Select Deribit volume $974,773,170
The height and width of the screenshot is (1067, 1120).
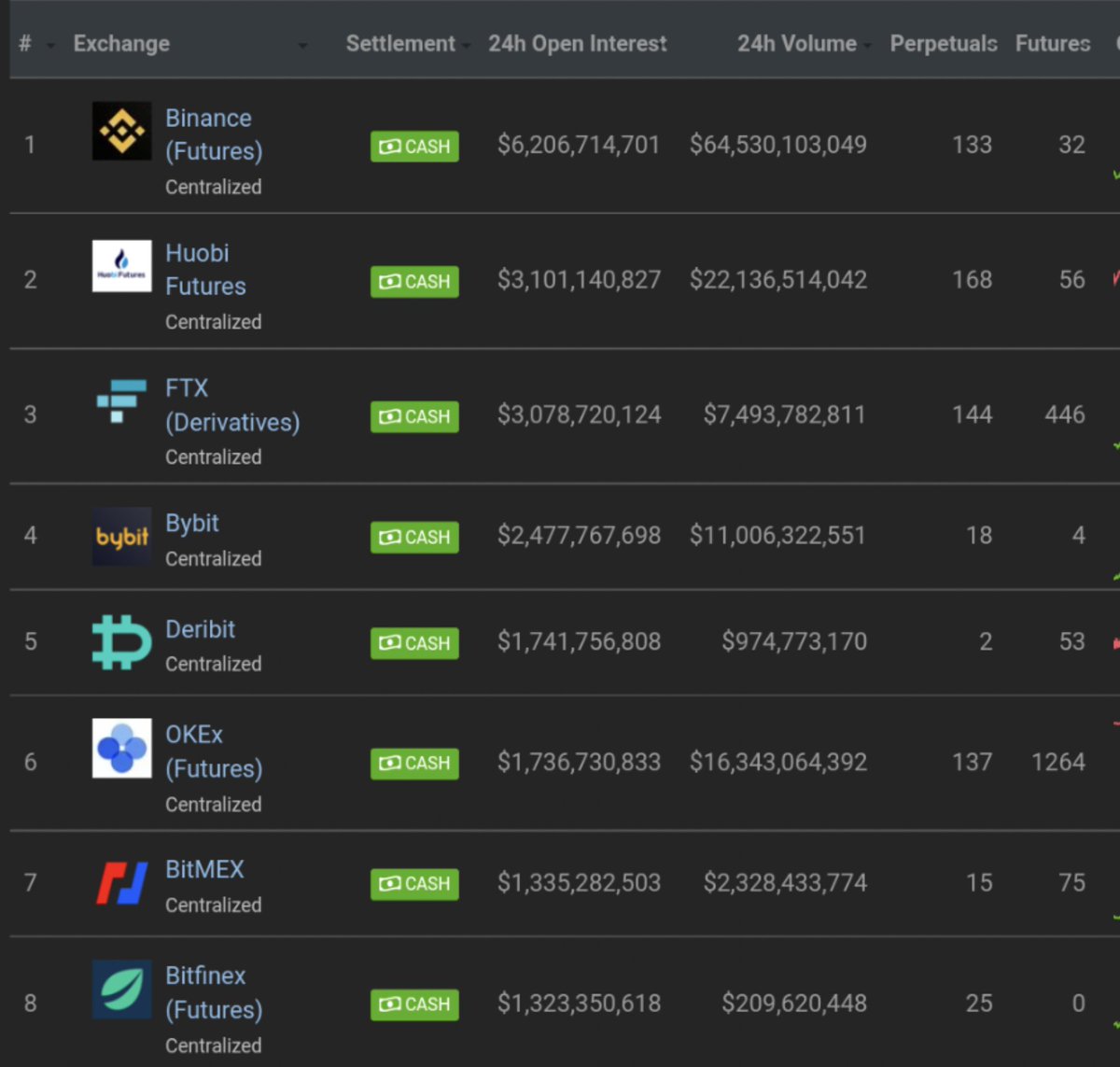(x=794, y=641)
